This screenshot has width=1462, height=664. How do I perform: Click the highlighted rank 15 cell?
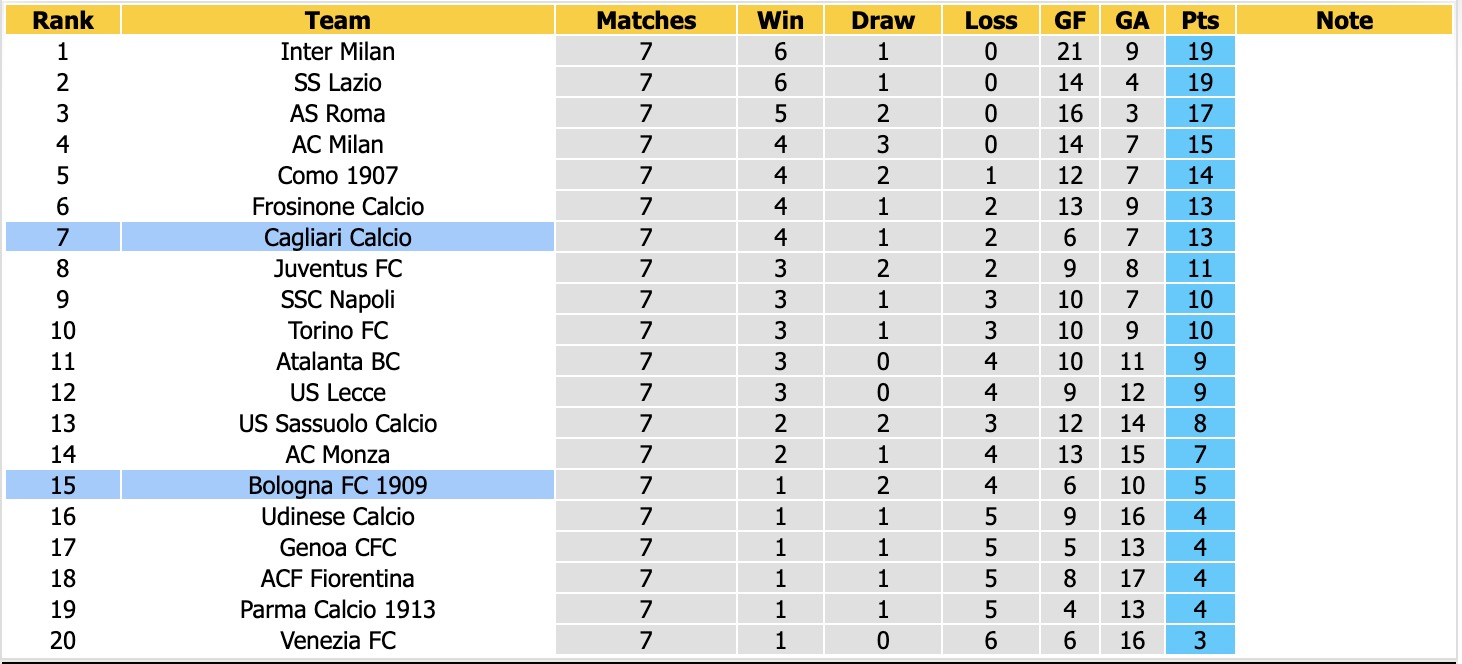coord(63,485)
